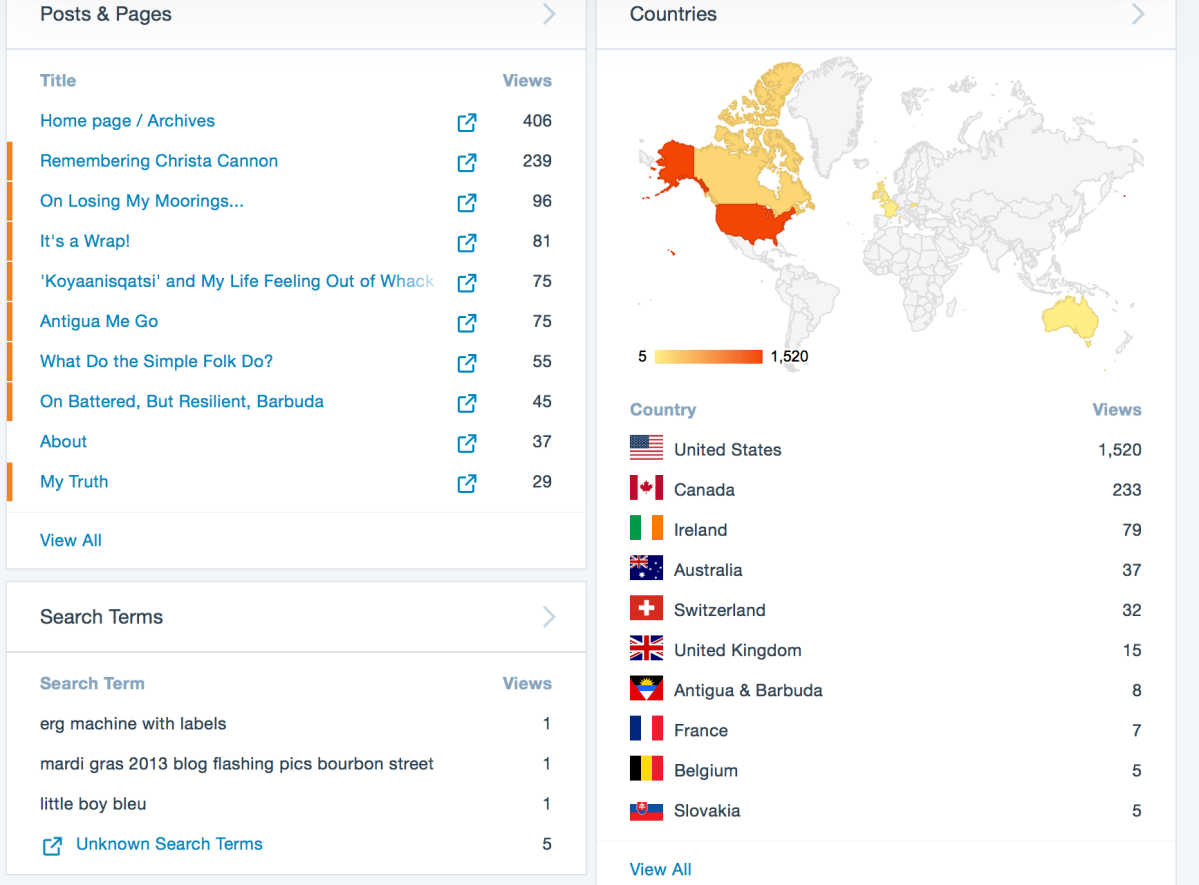1199x885 pixels.
Task: Open the Countries section header
Action: 673,14
